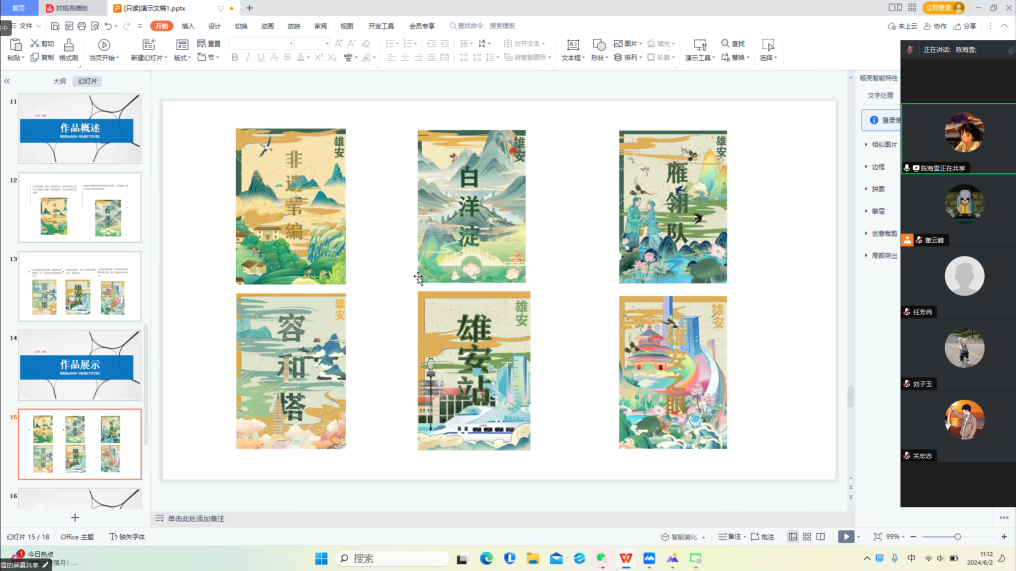
Task: Open the 插入 (Insert) ribbon tab
Action: 188,26
